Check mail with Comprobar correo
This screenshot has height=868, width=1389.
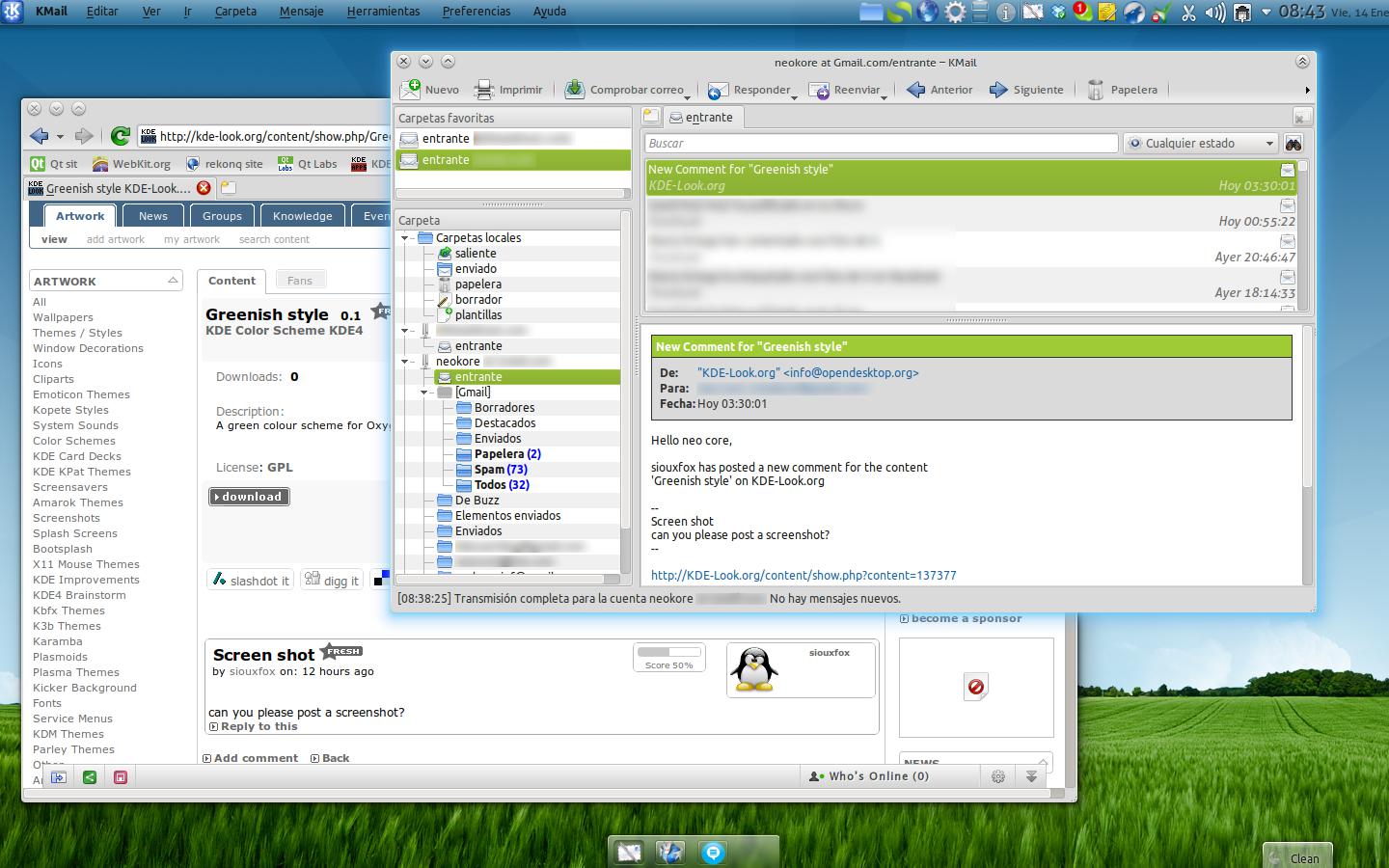pos(624,90)
